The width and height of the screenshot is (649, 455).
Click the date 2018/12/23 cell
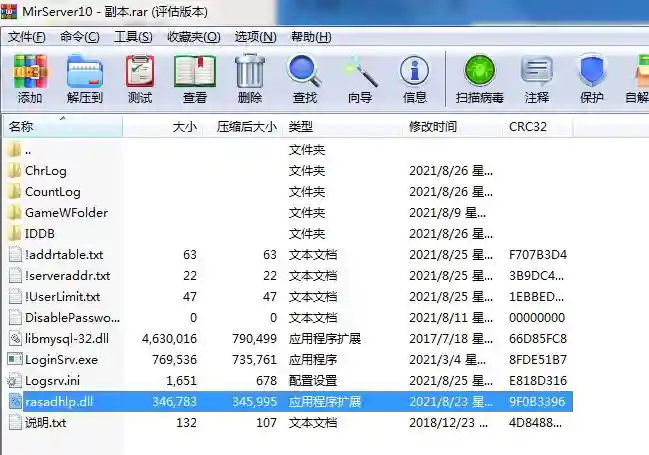[x=449, y=423]
